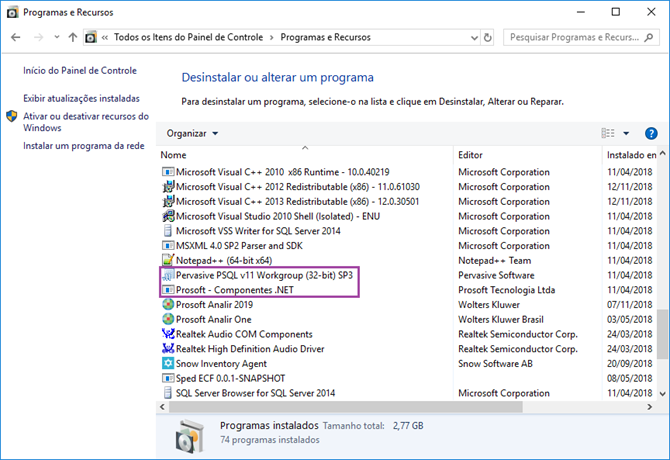Open Início do Painel de Controle link
This screenshot has height=460, width=670.
click(80, 70)
